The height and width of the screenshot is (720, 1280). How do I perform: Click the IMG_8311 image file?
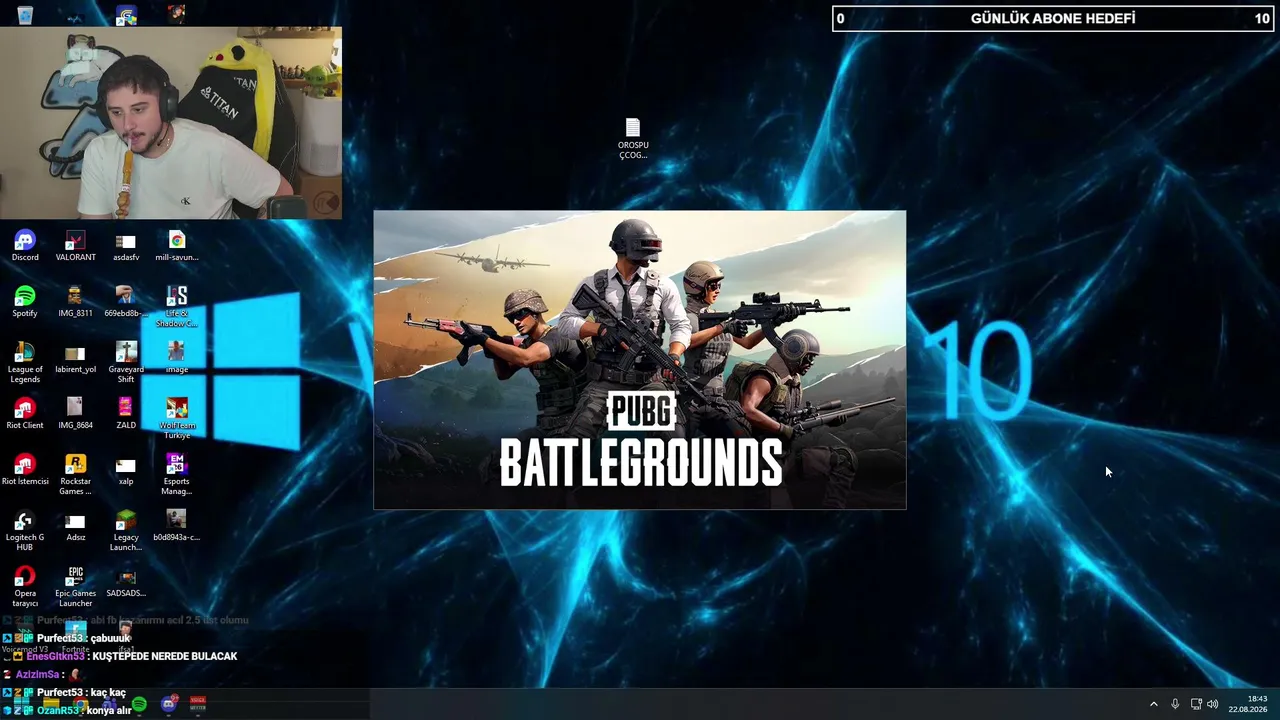coord(75,302)
